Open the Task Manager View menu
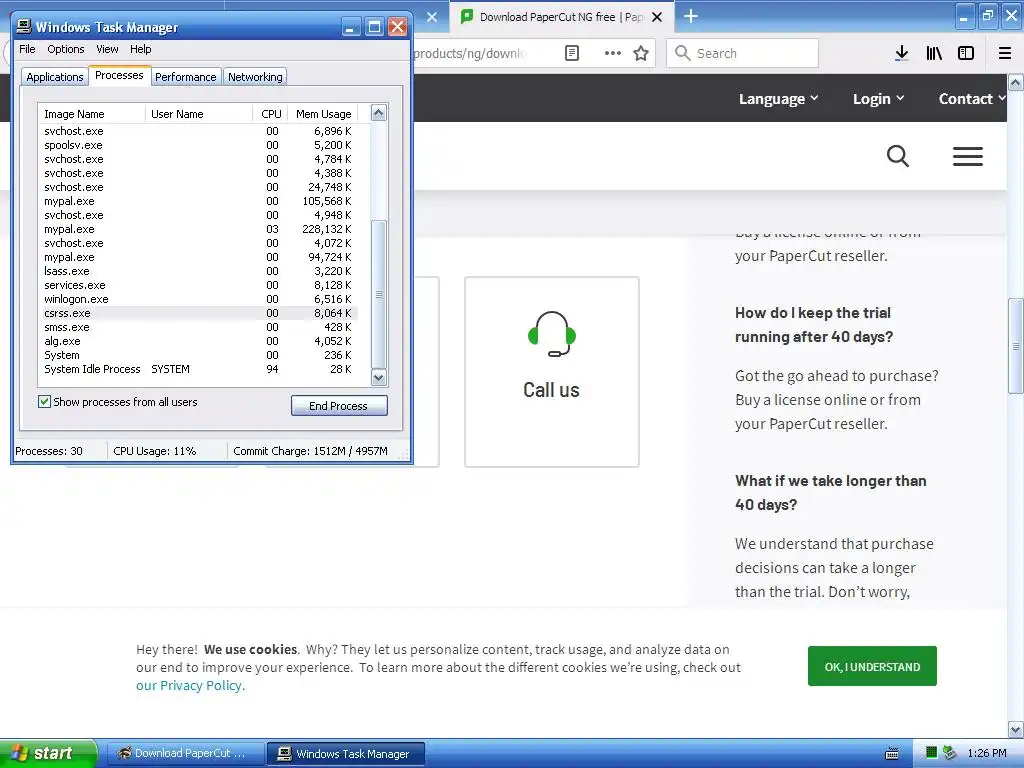 (x=107, y=49)
